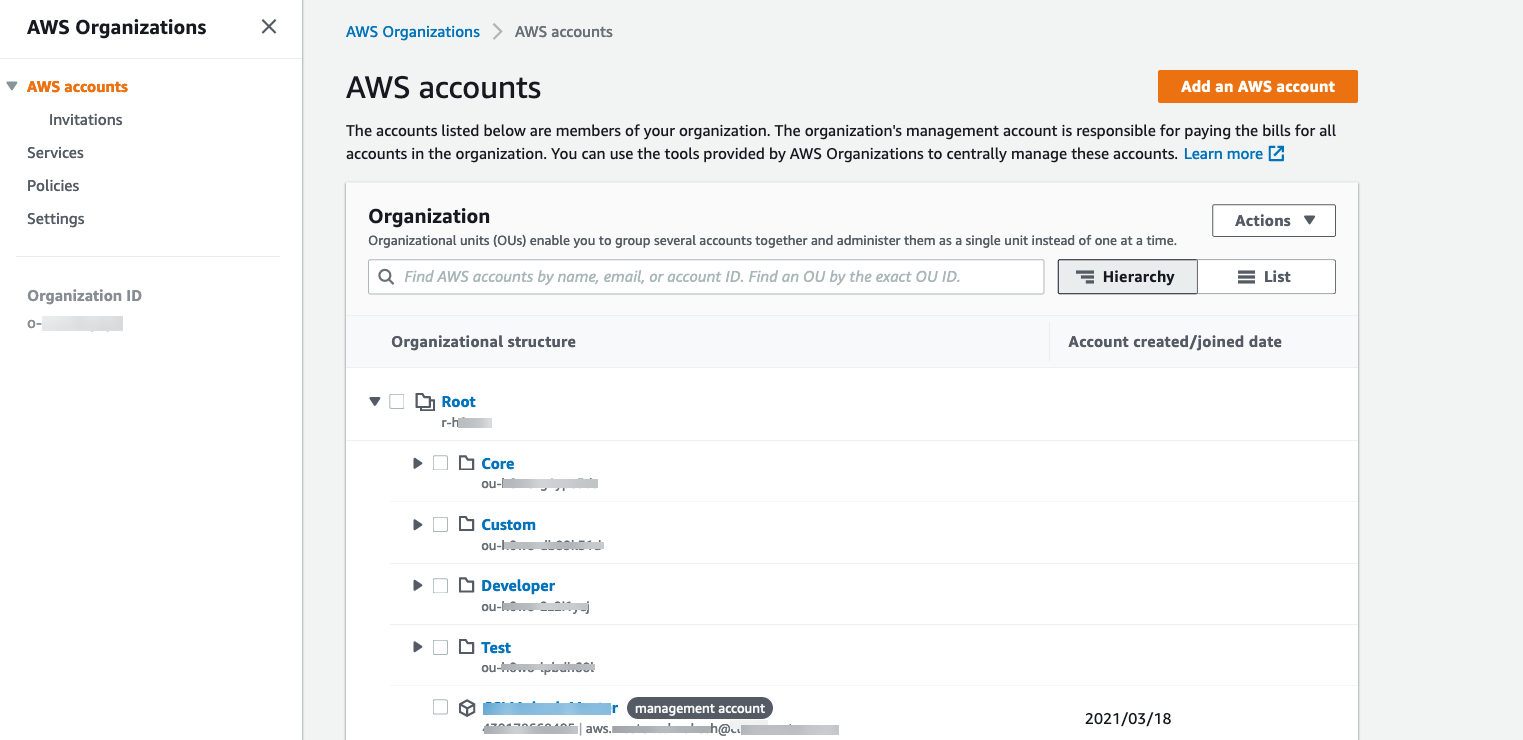The image size is (1523, 740).
Task: Switch to List view
Action: (1266, 277)
